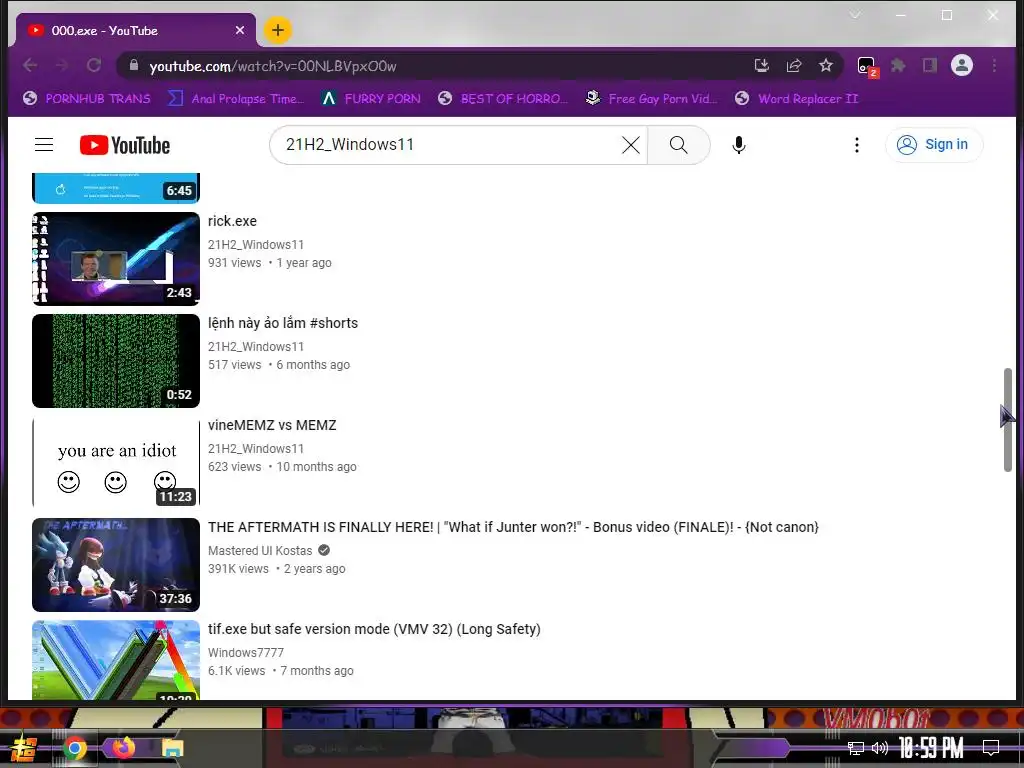
Task: Select the 000.exe - YouTube tab
Action: [x=135, y=30]
